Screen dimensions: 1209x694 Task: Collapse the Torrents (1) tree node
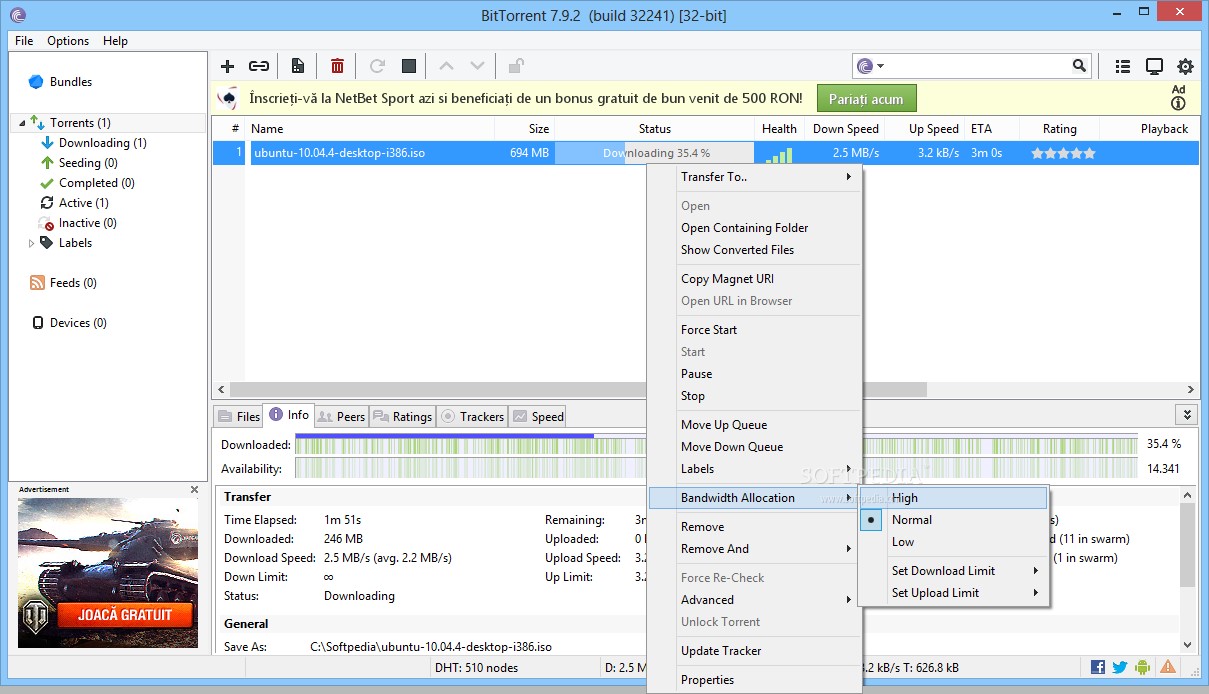coord(22,123)
